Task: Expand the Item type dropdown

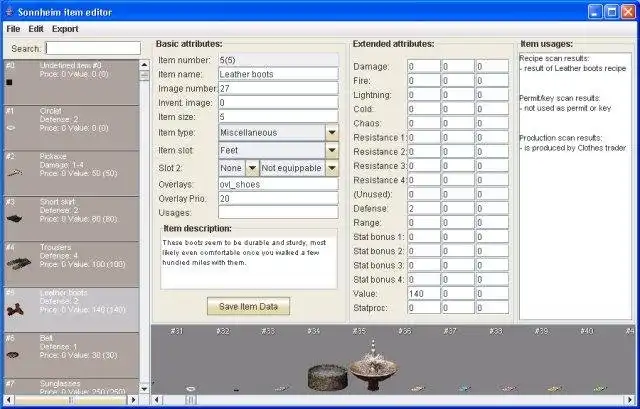Action: coord(332,133)
